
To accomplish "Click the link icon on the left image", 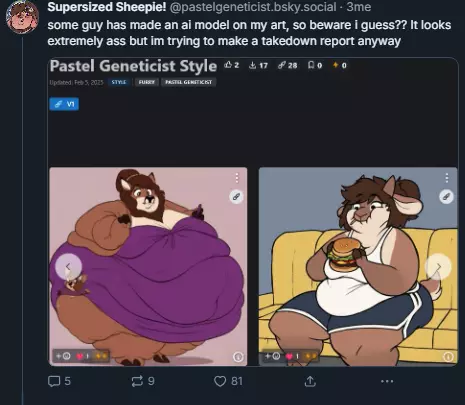I will [x=236, y=197].
